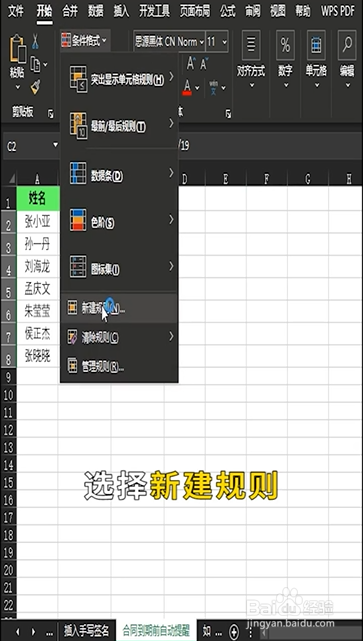363x641 pixels.
Task: Select cell 张小亚 in column A
Action: point(38,222)
